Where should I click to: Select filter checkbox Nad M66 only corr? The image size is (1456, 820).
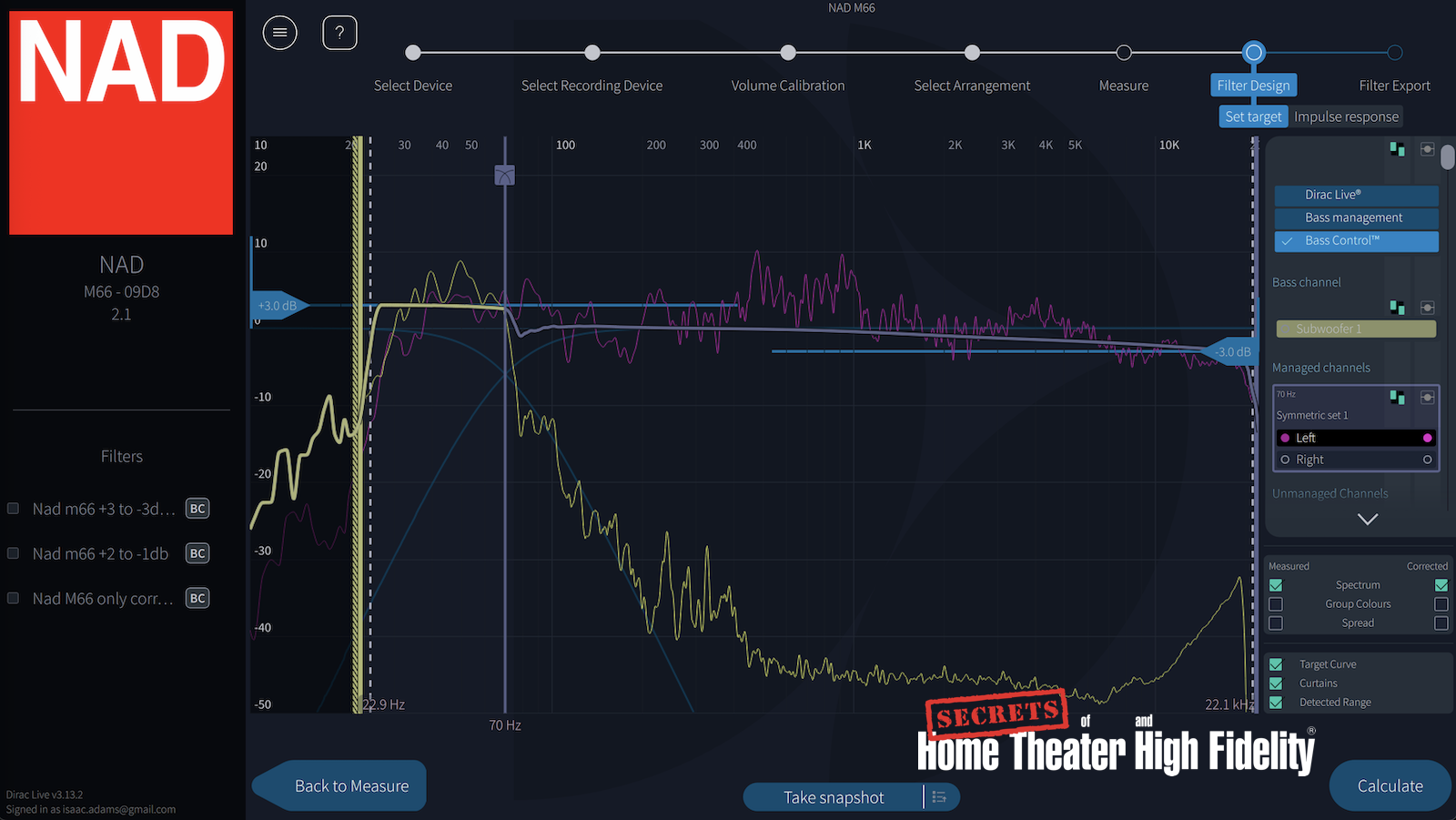click(x=14, y=598)
